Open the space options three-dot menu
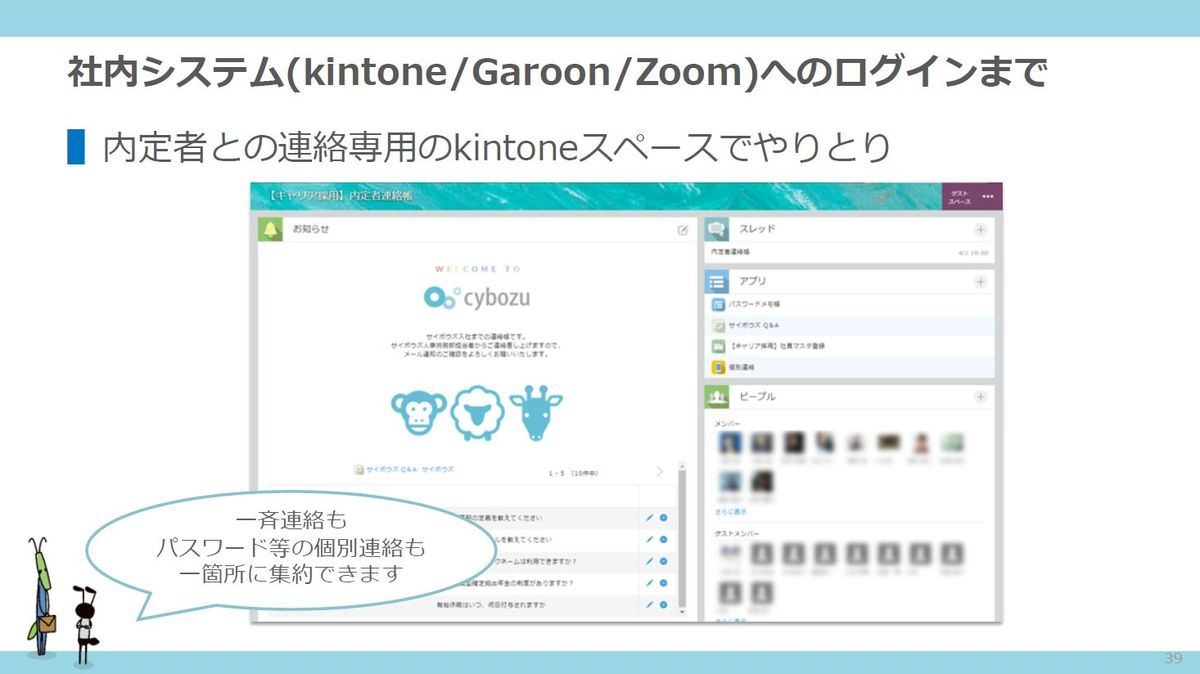This screenshot has width=1200, height=674. (x=988, y=196)
